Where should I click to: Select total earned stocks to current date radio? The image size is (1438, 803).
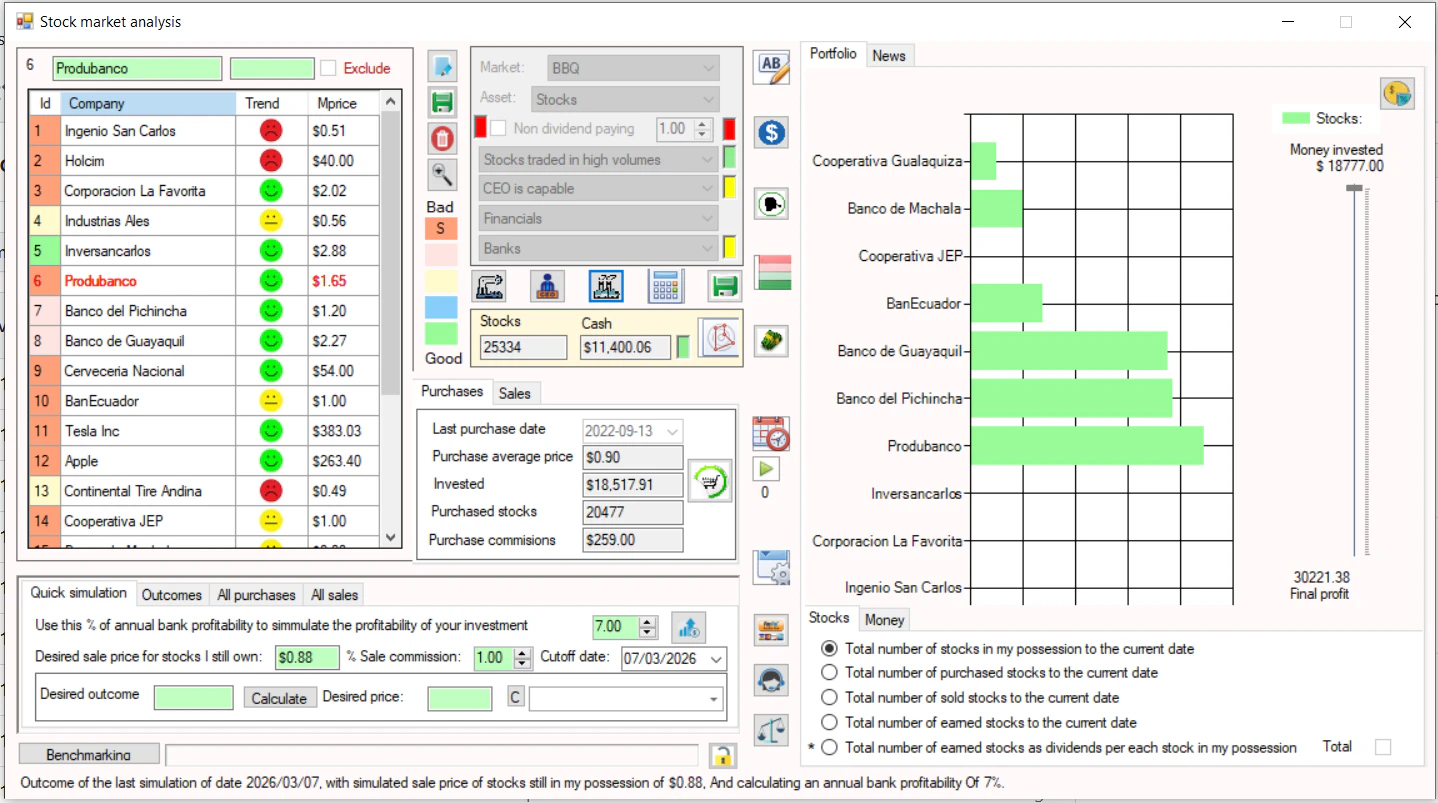pos(829,722)
